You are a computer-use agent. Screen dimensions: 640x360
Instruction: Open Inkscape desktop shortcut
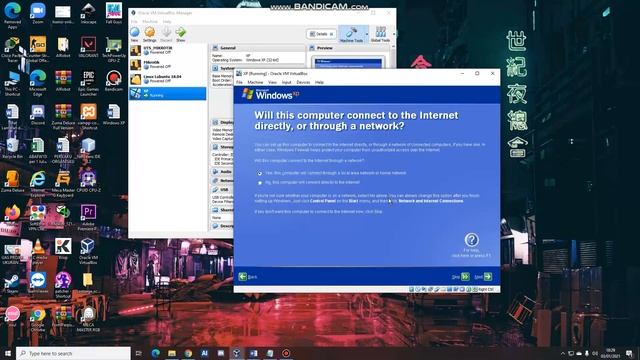pyautogui.click(x=88, y=14)
